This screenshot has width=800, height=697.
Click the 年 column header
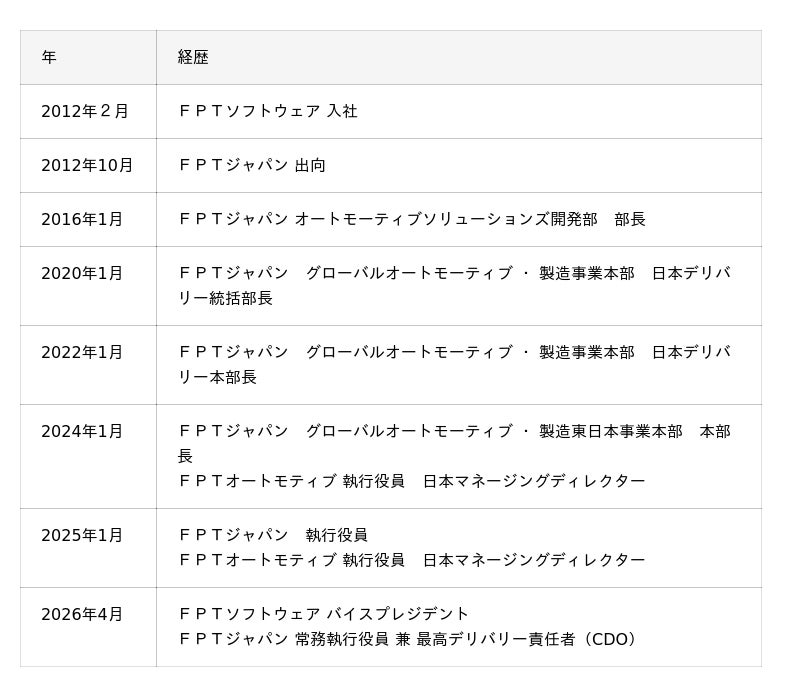point(49,57)
